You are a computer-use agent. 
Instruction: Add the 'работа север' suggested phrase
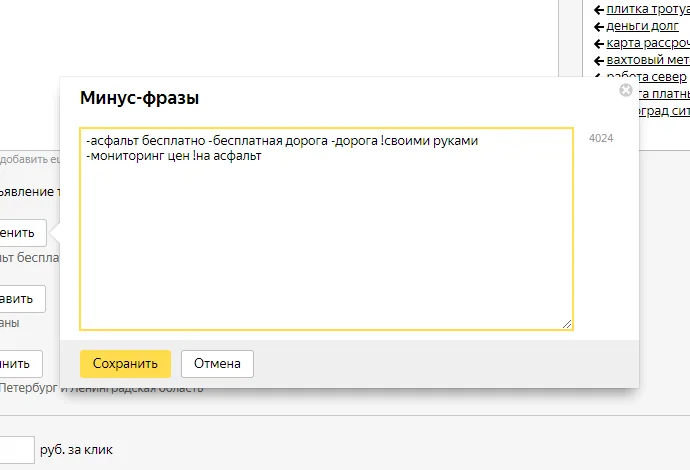(646, 76)
